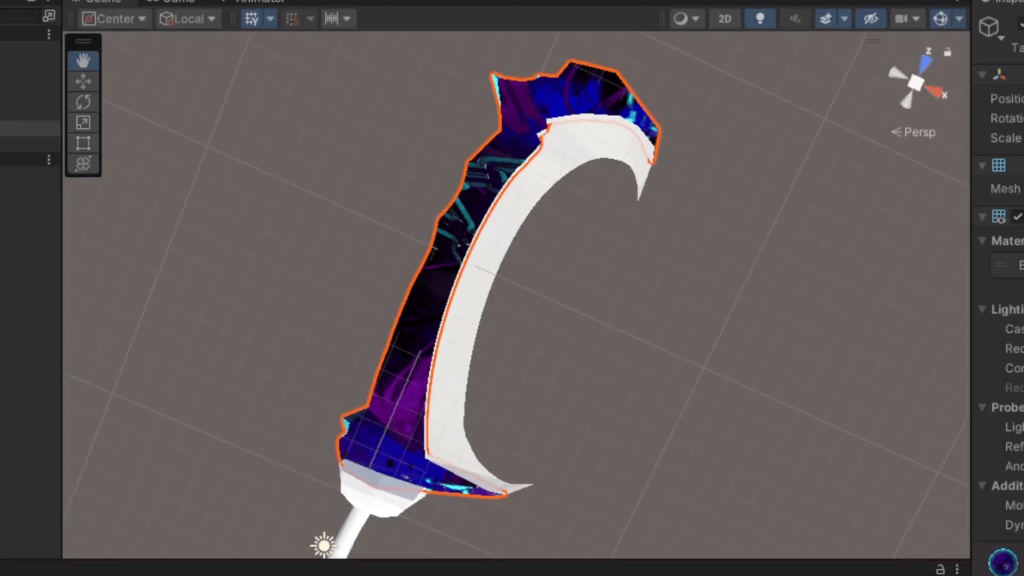The width and height of the screenshot is (1024, 576).
Task: Click the red X axis on scene gizmo
Action: (935, 91)
